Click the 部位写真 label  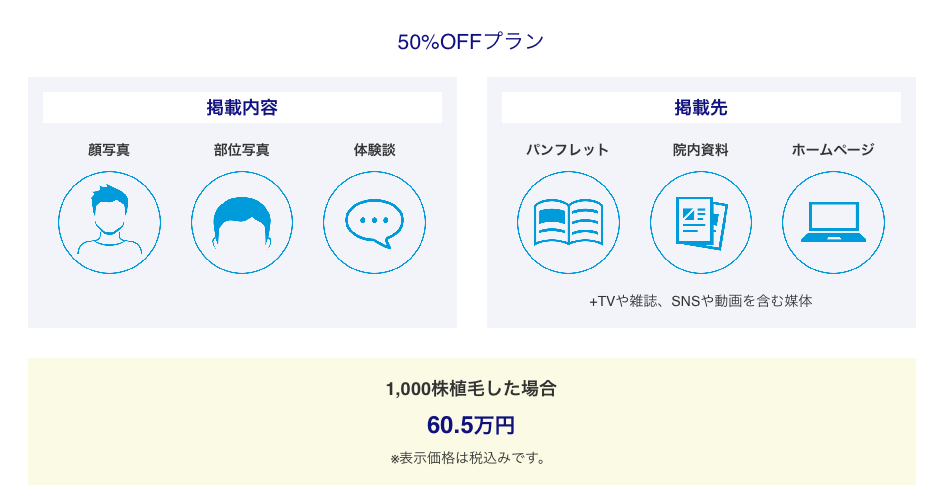point(242,150)
